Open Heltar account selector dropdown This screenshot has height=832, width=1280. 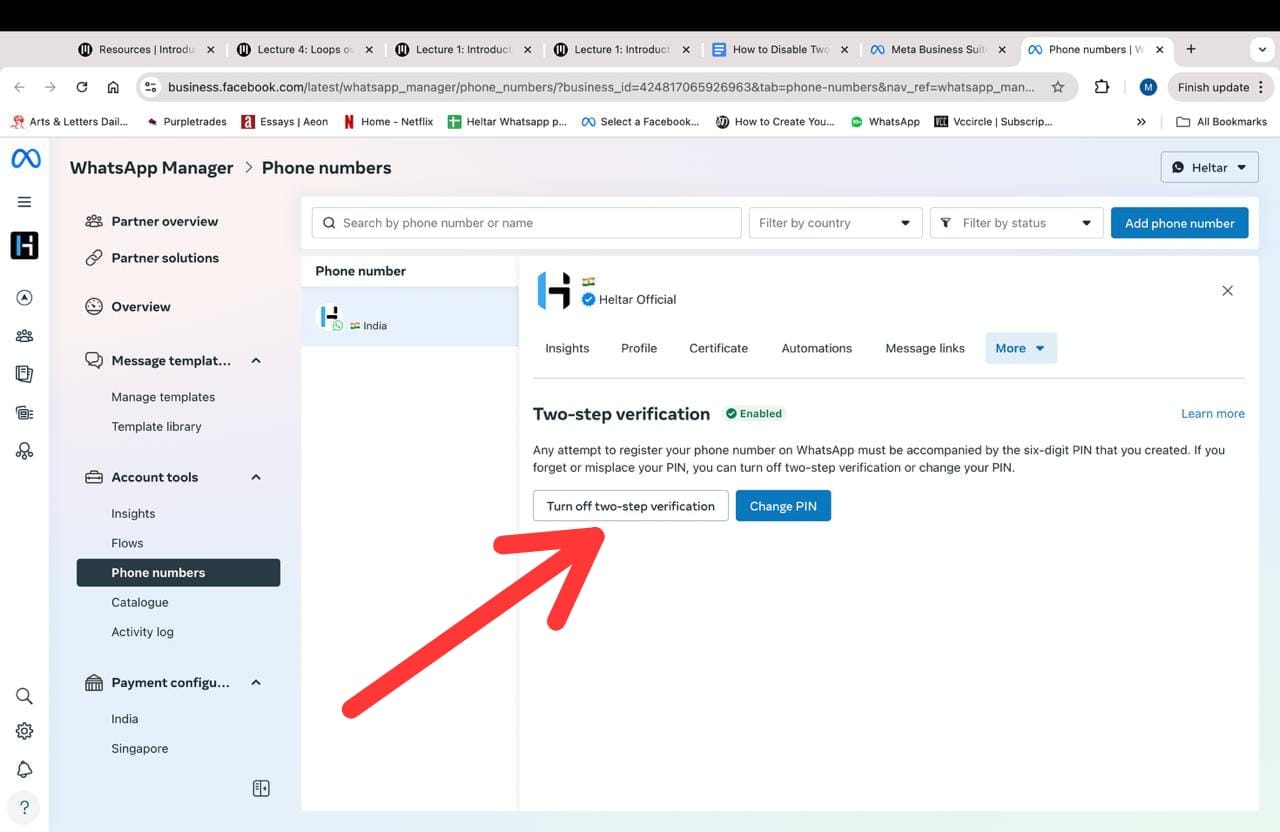pyautogui.click(x=1209, y=167)
